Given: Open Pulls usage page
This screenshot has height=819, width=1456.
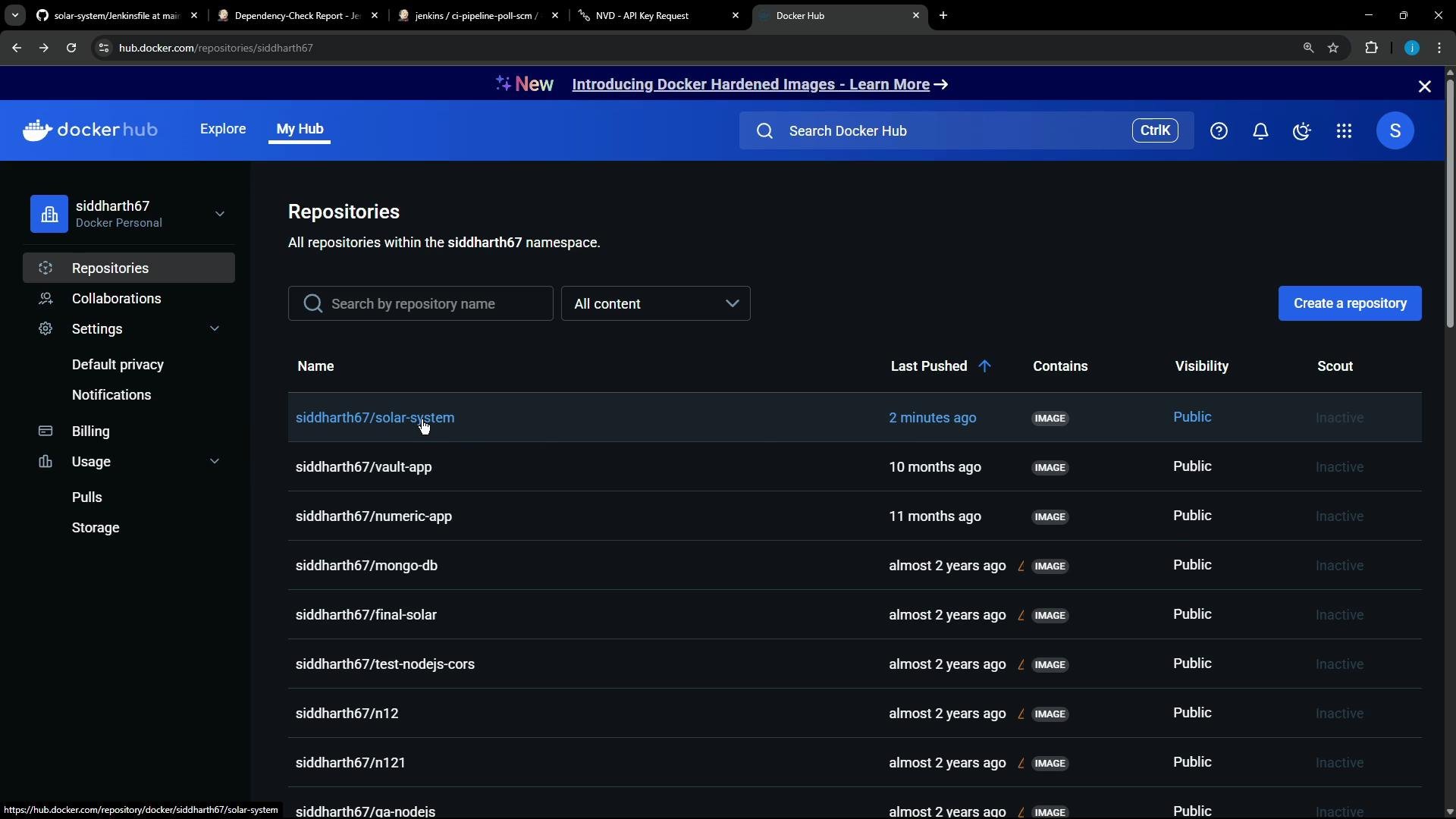Looking at the screenshot, I should [86, 497].
